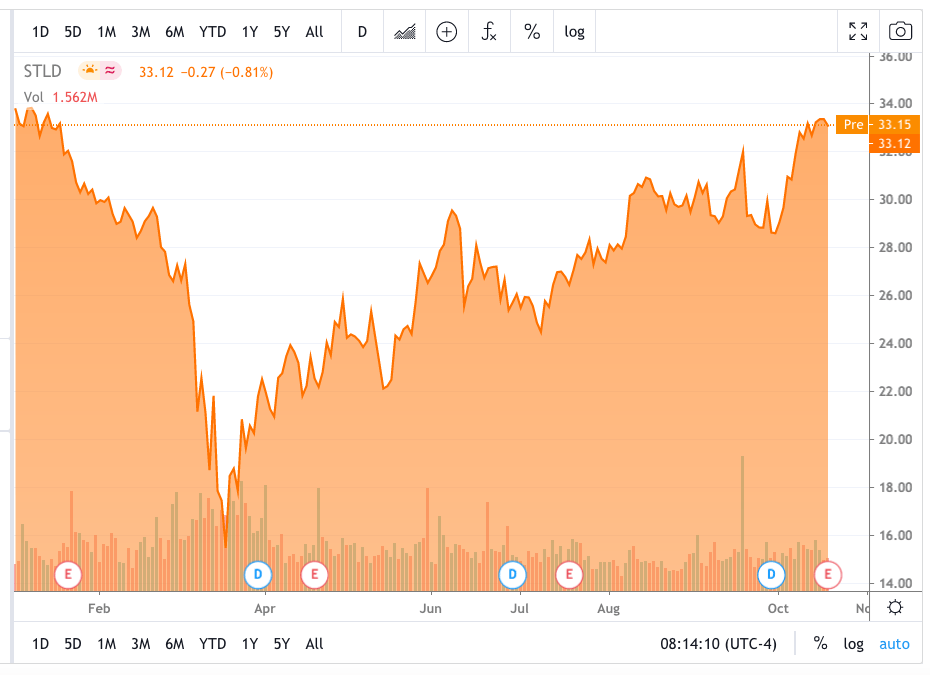Select the 5Y range on the bottom toolbar
The height and width of the screenshot is (675, 930).
(x=281, y=644)
